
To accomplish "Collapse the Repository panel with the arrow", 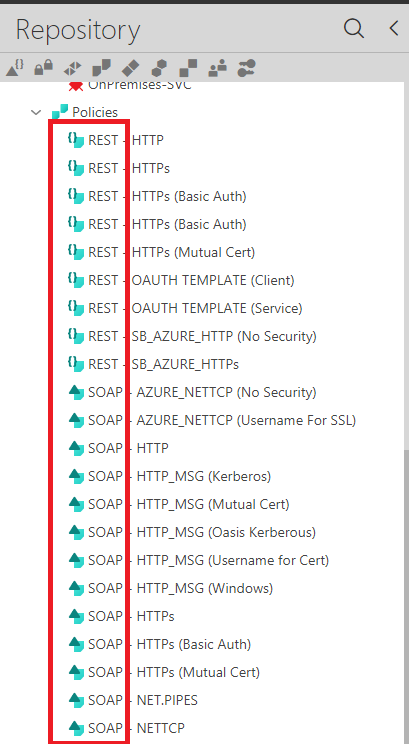I will 393,28.
